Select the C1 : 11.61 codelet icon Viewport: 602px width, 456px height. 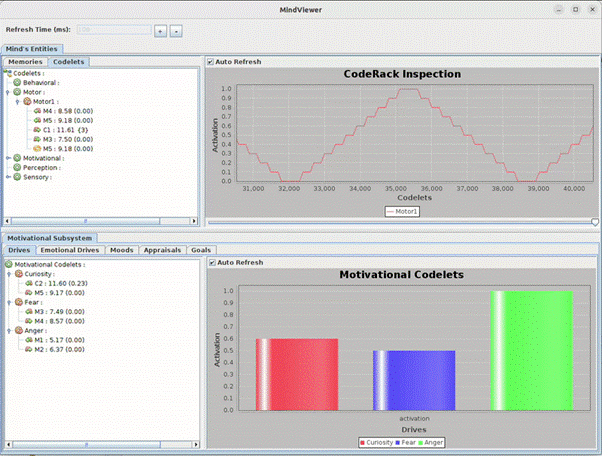tap(37, 129)
